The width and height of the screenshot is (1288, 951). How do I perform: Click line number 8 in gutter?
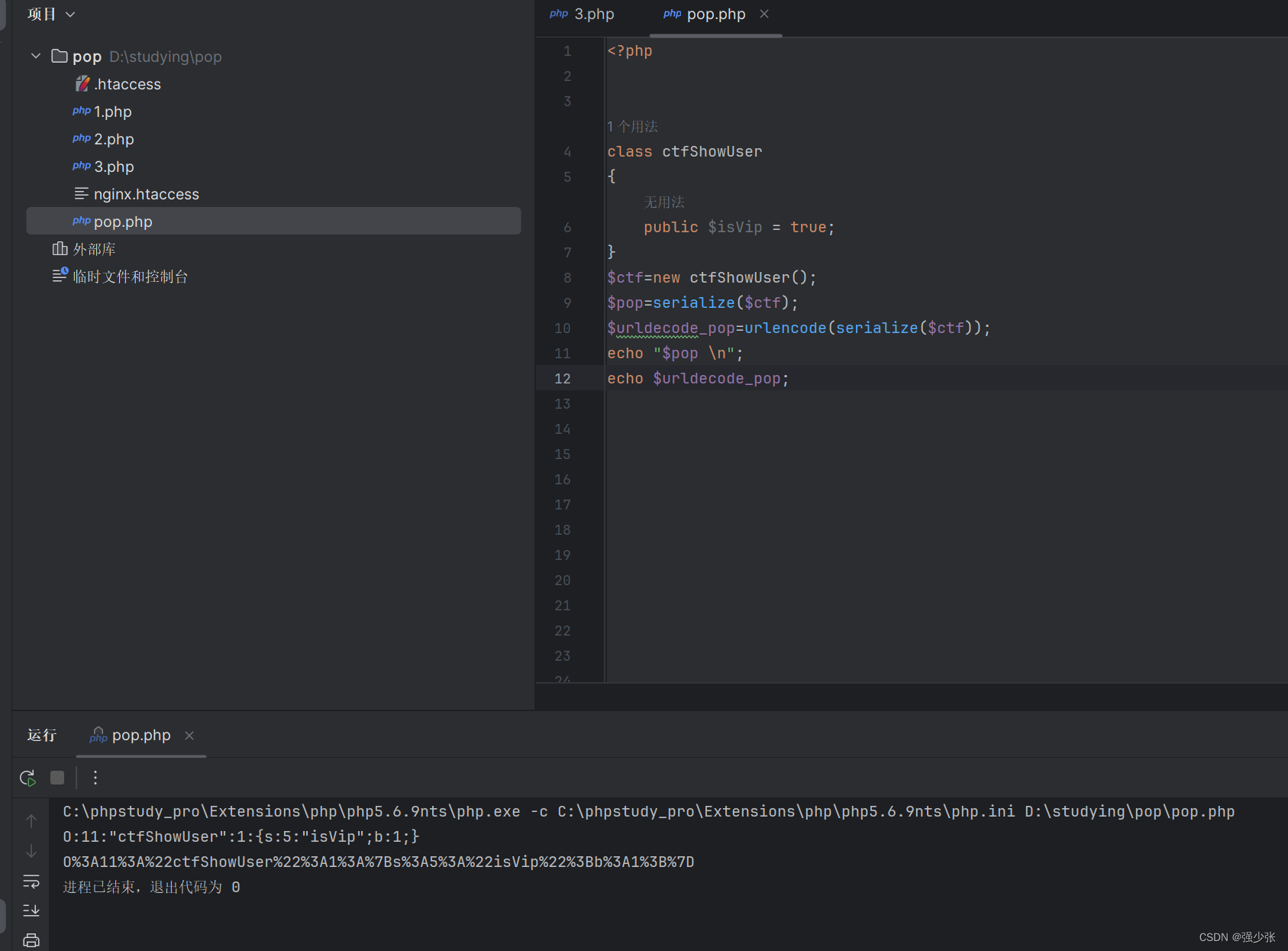(x=567, y=277)
